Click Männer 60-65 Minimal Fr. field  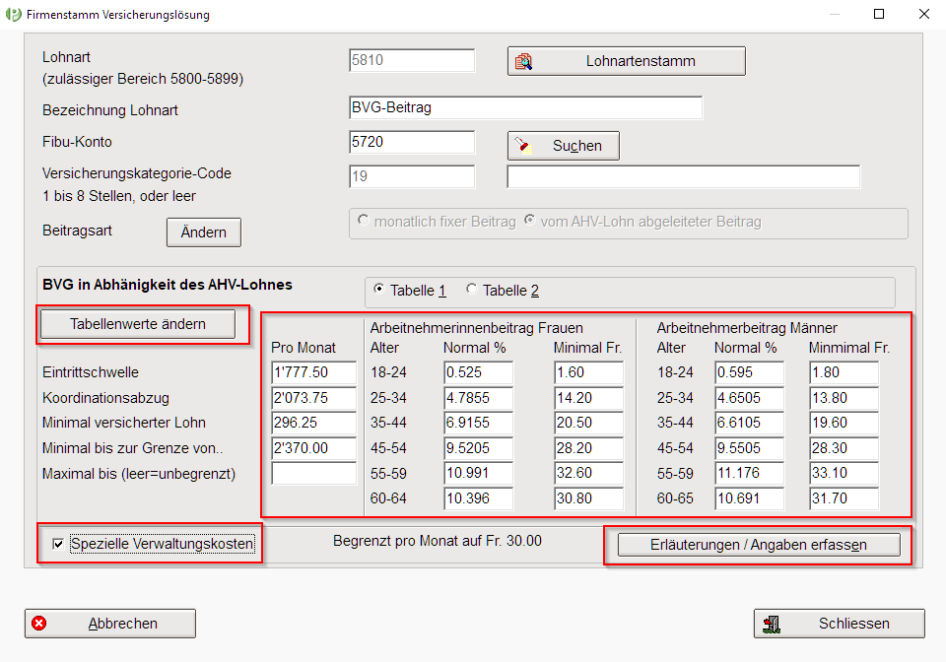pos(843,498)
